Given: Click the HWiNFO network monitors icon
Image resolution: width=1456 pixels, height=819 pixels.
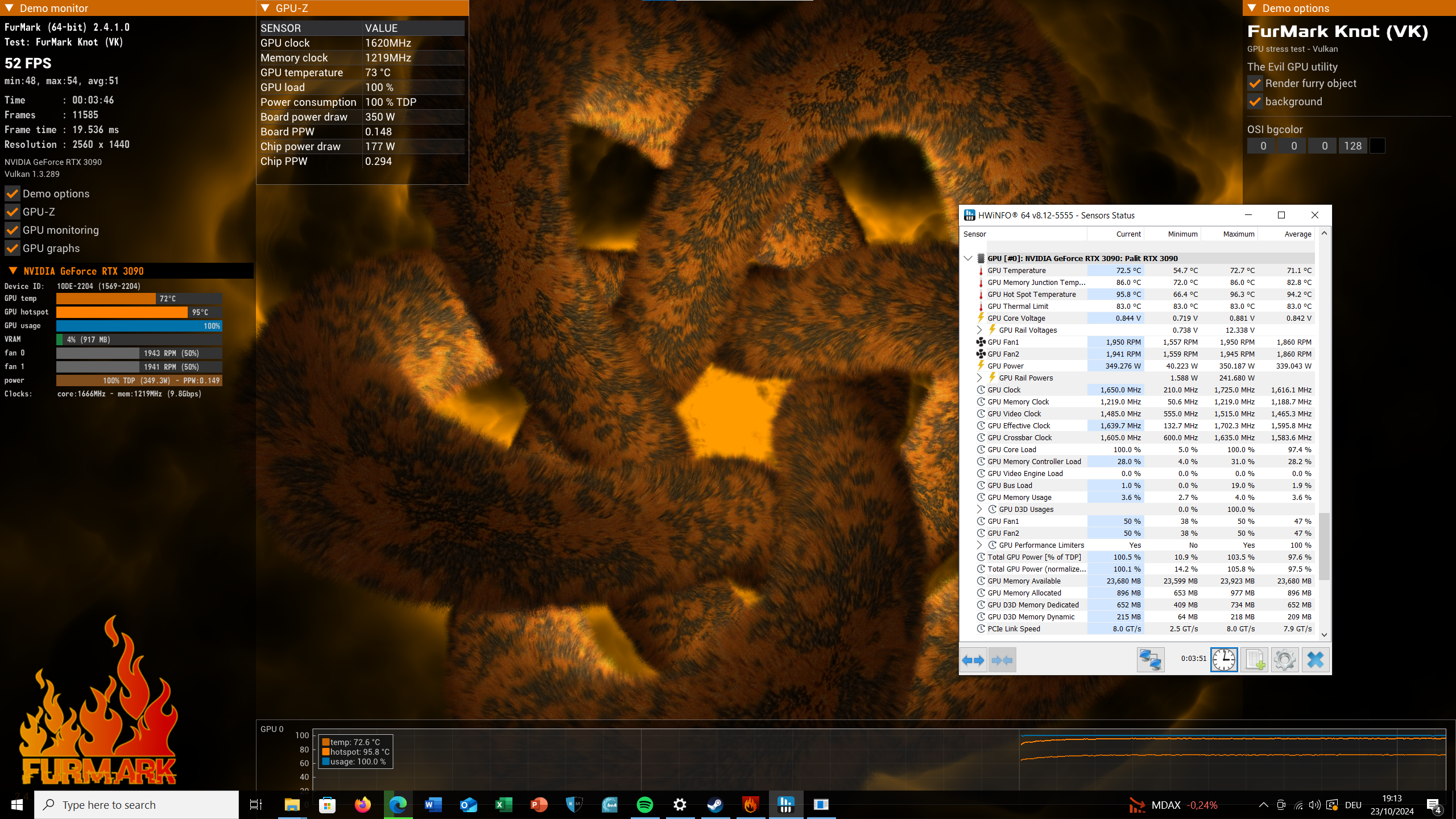Looking at the screenshot, I should (x=1150, y=660).
